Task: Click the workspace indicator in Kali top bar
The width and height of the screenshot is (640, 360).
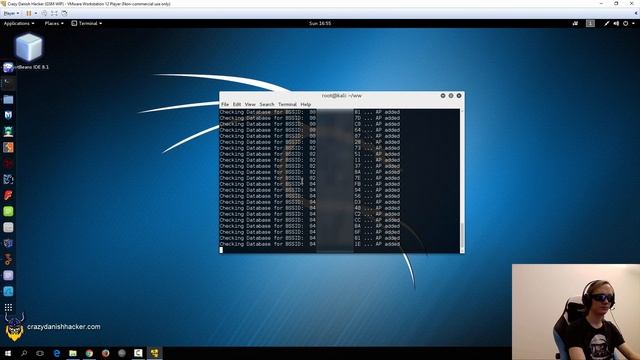Action: pyautogui.click(x=590, y=23)
